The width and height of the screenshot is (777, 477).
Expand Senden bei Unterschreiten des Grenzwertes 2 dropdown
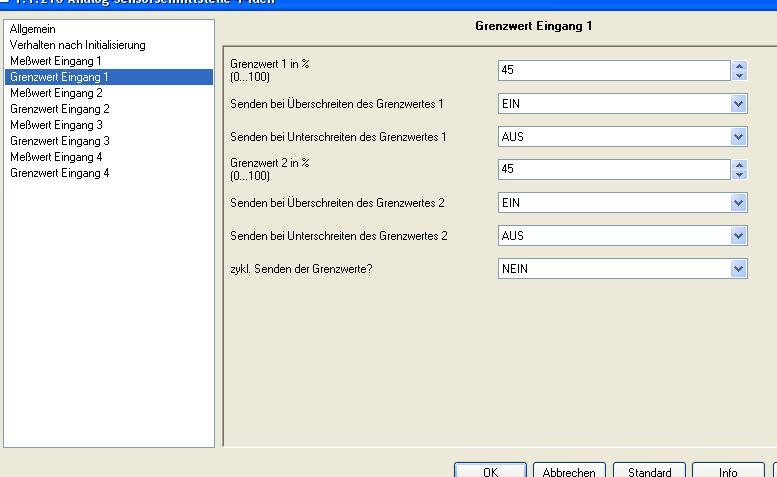click(x=738, y=236)
